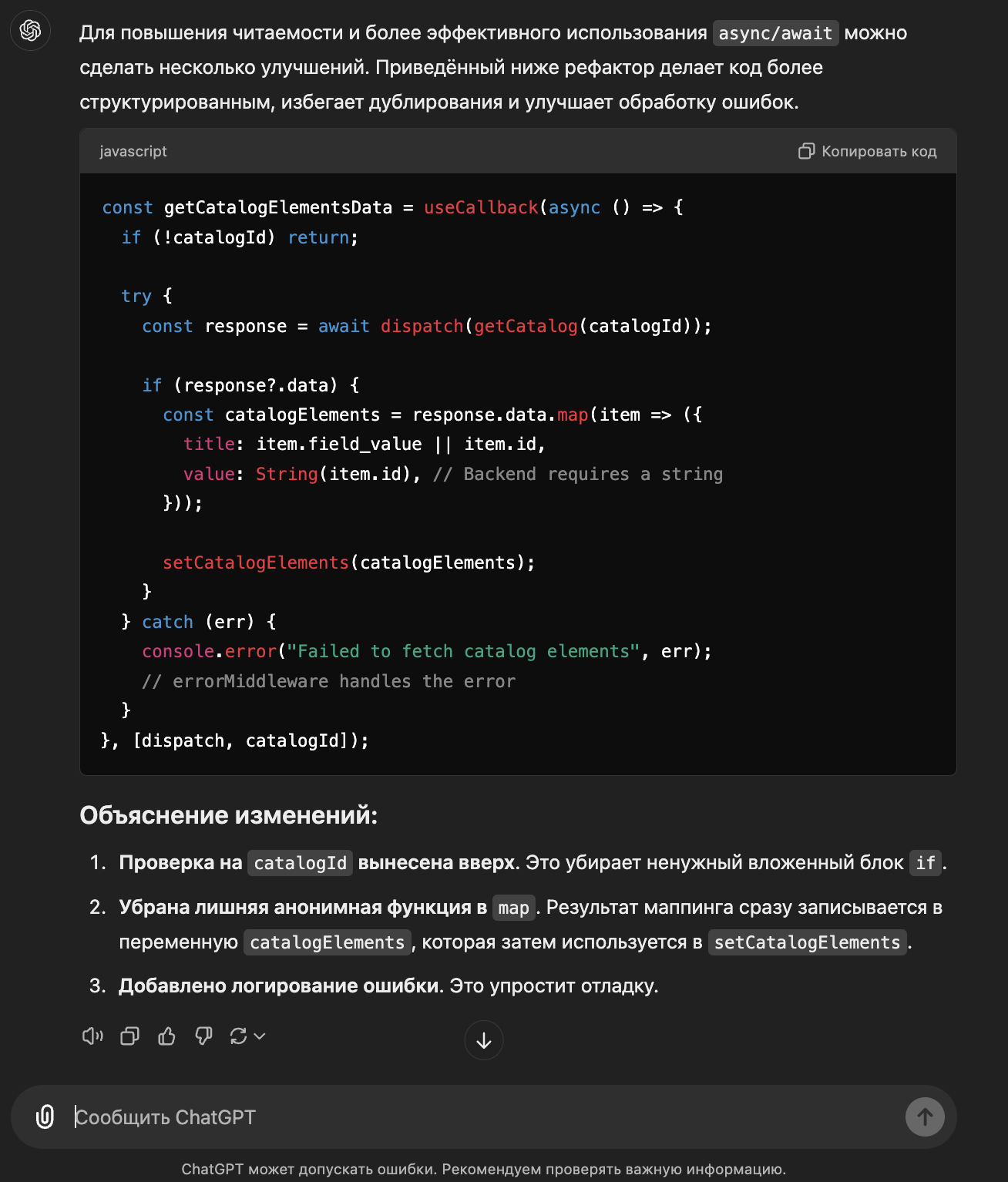
Task: Click the inline "catalogId" code chip in list
Action: pos(300,863)
